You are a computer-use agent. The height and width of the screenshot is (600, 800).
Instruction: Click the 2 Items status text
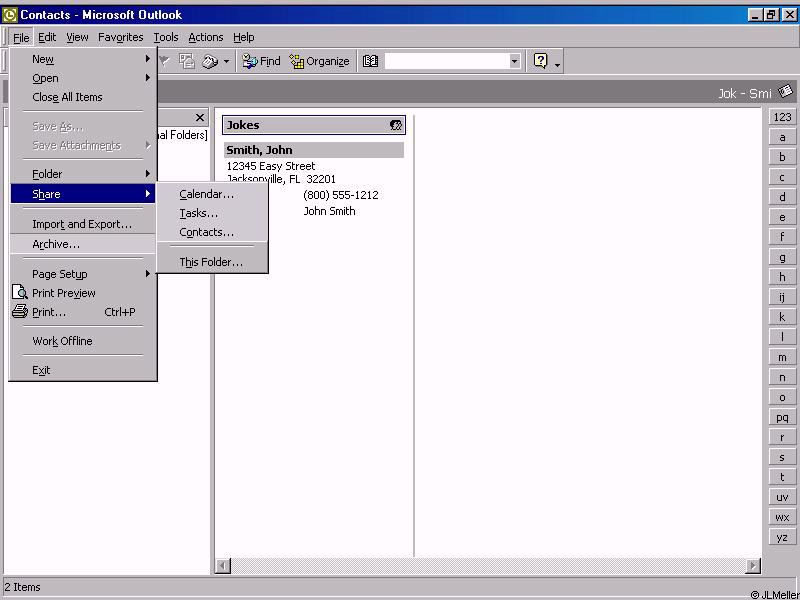[x=22, y=587]
